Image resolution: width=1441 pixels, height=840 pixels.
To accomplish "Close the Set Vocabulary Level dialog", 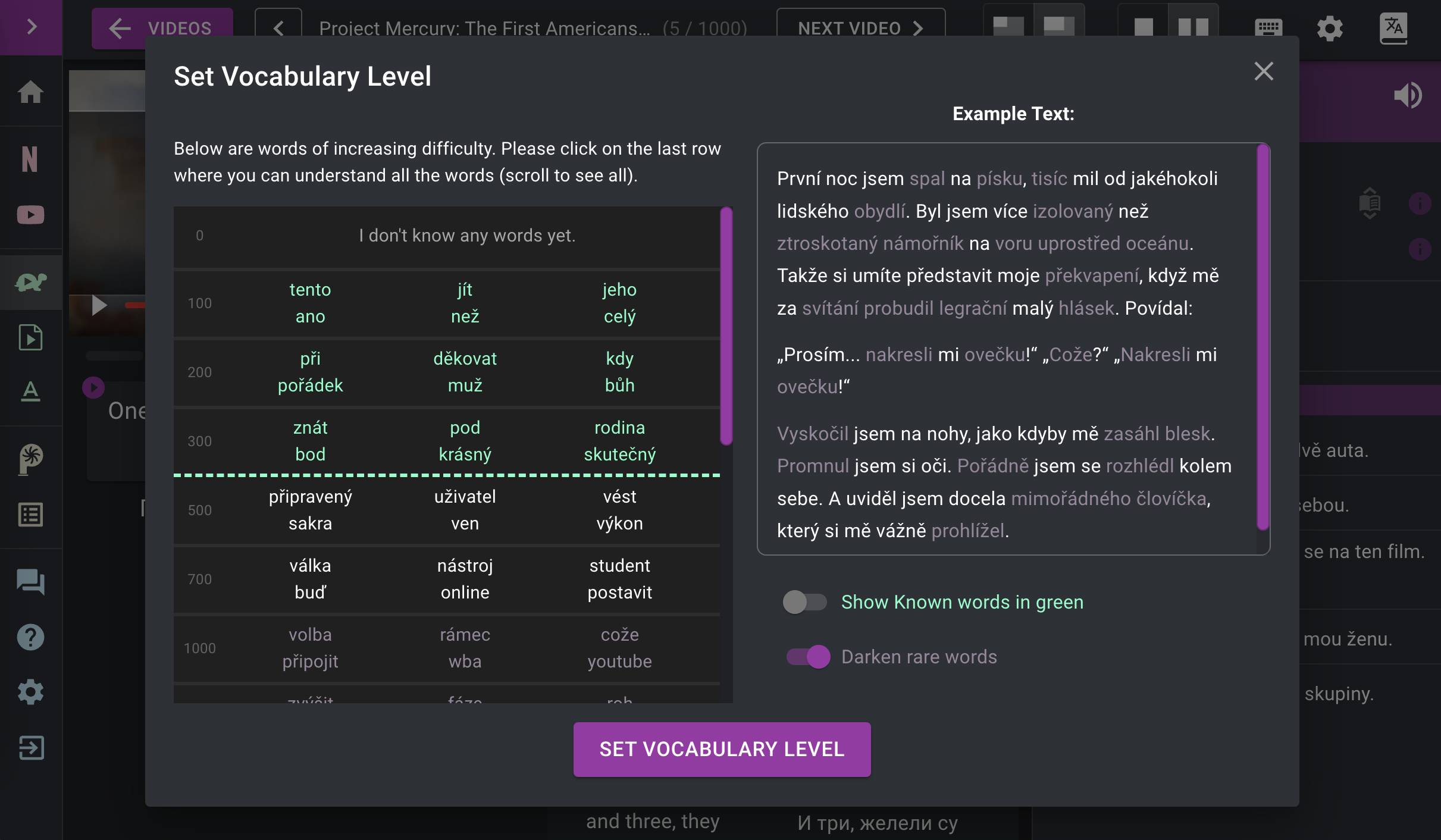I will click(1264, 71).
